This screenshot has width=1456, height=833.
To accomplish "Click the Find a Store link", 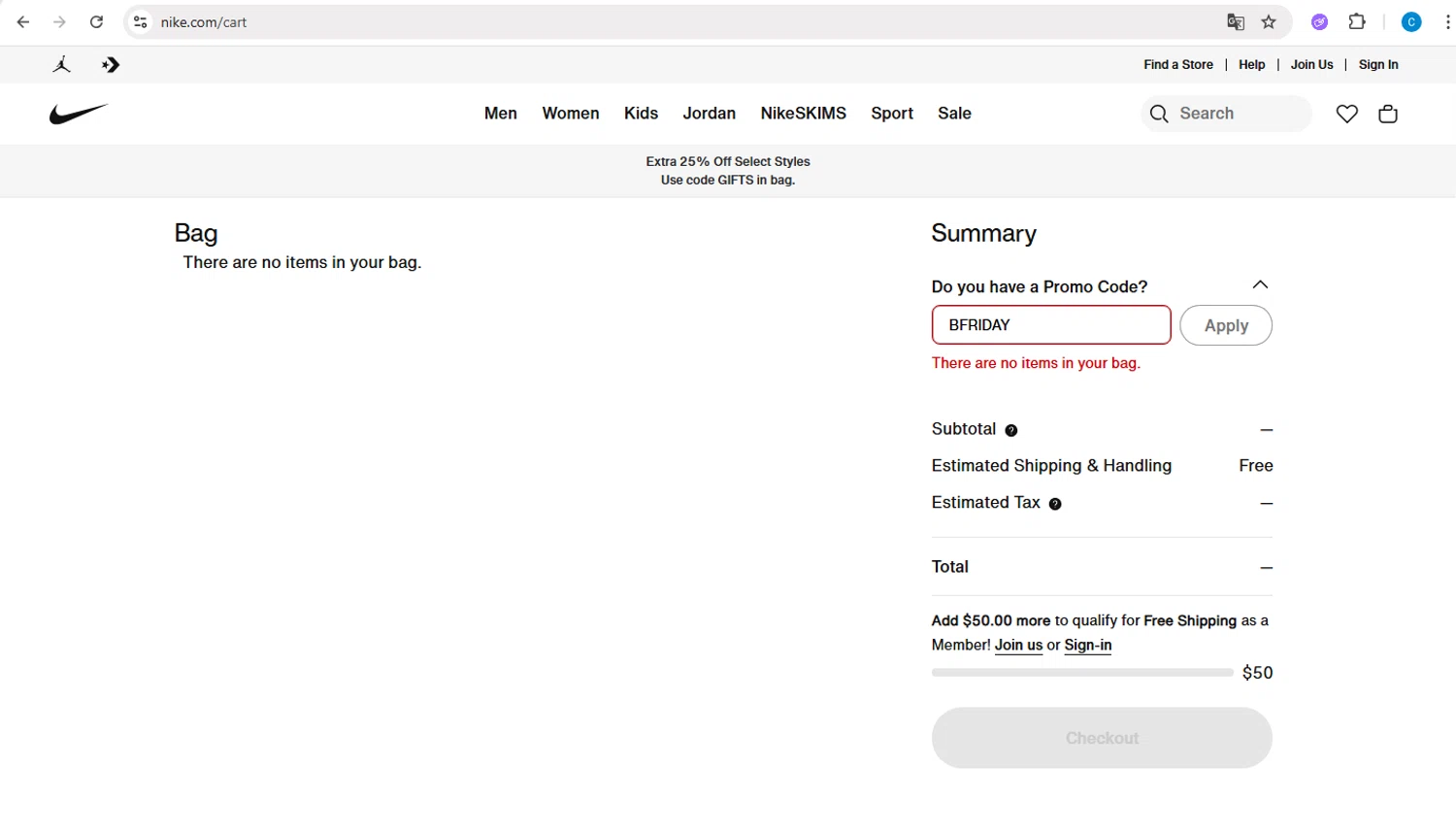I will (1178, 64).
